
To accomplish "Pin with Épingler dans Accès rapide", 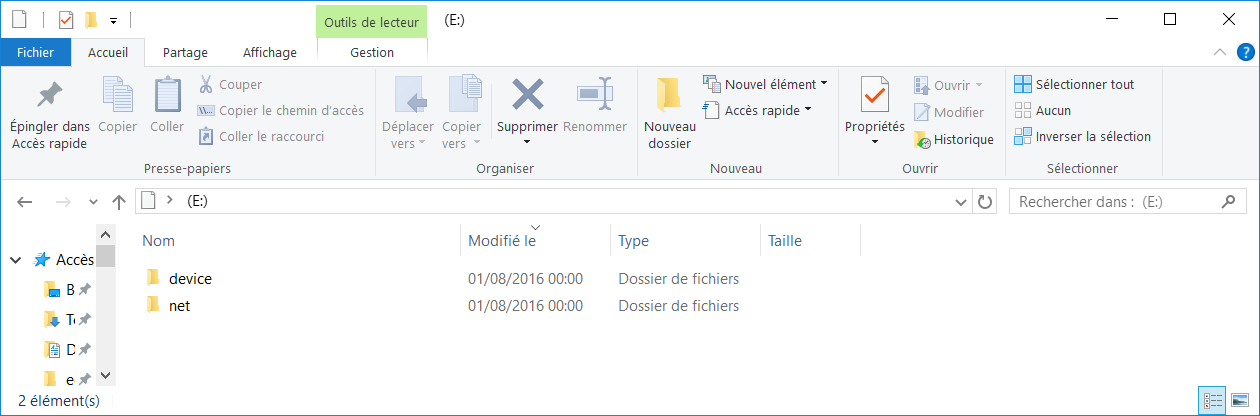I will pos(49,96).
